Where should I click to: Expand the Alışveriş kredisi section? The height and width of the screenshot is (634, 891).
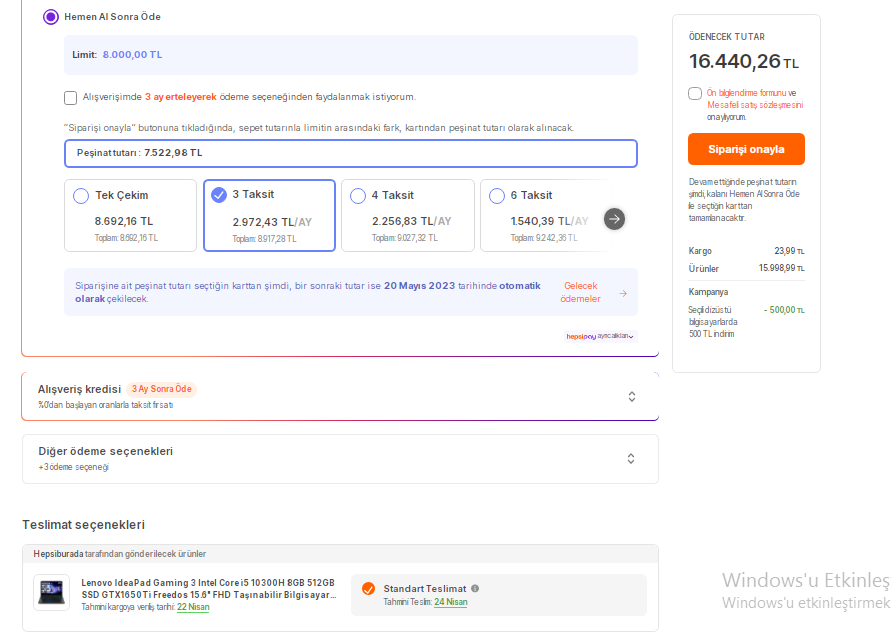click(x=631, y=397)
